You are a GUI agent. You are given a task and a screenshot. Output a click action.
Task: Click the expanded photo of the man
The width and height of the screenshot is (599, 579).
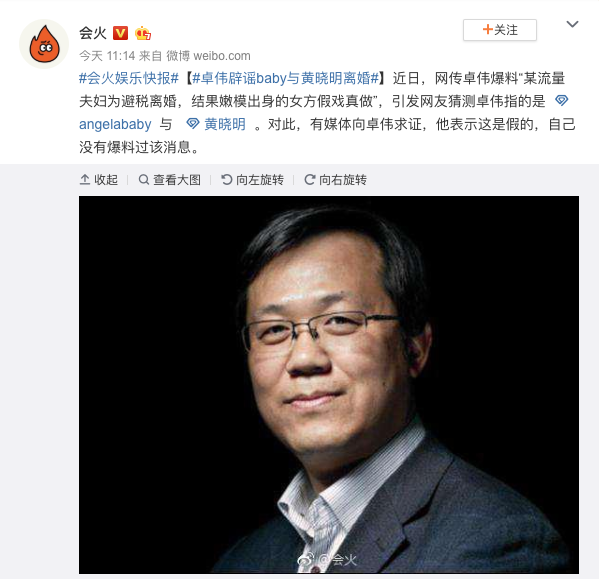click(x=329, y=385)
